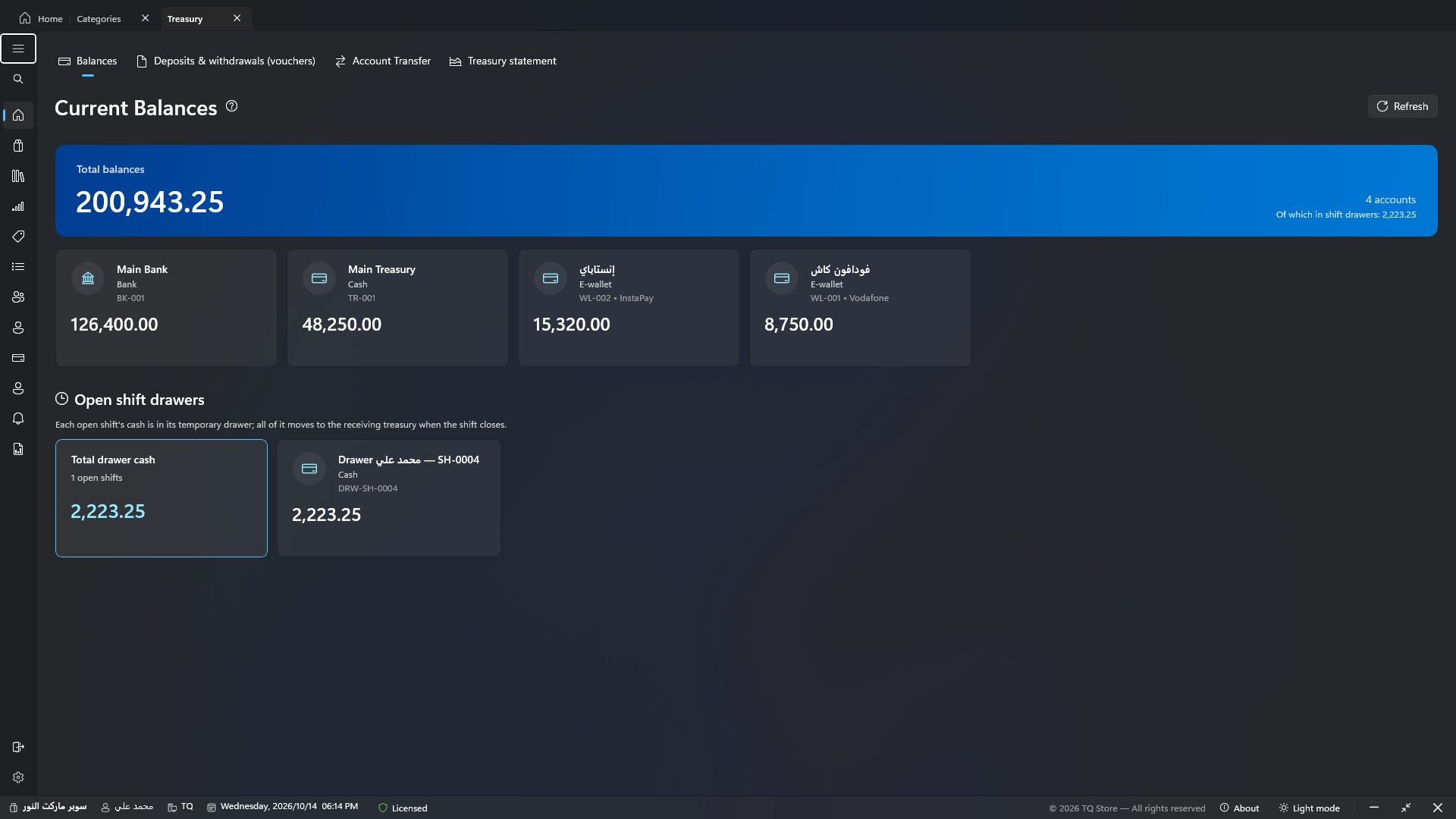The image size is (1456, 819).
Task: Open the Drawer SH-0004 card
Action: coord(389,498)
